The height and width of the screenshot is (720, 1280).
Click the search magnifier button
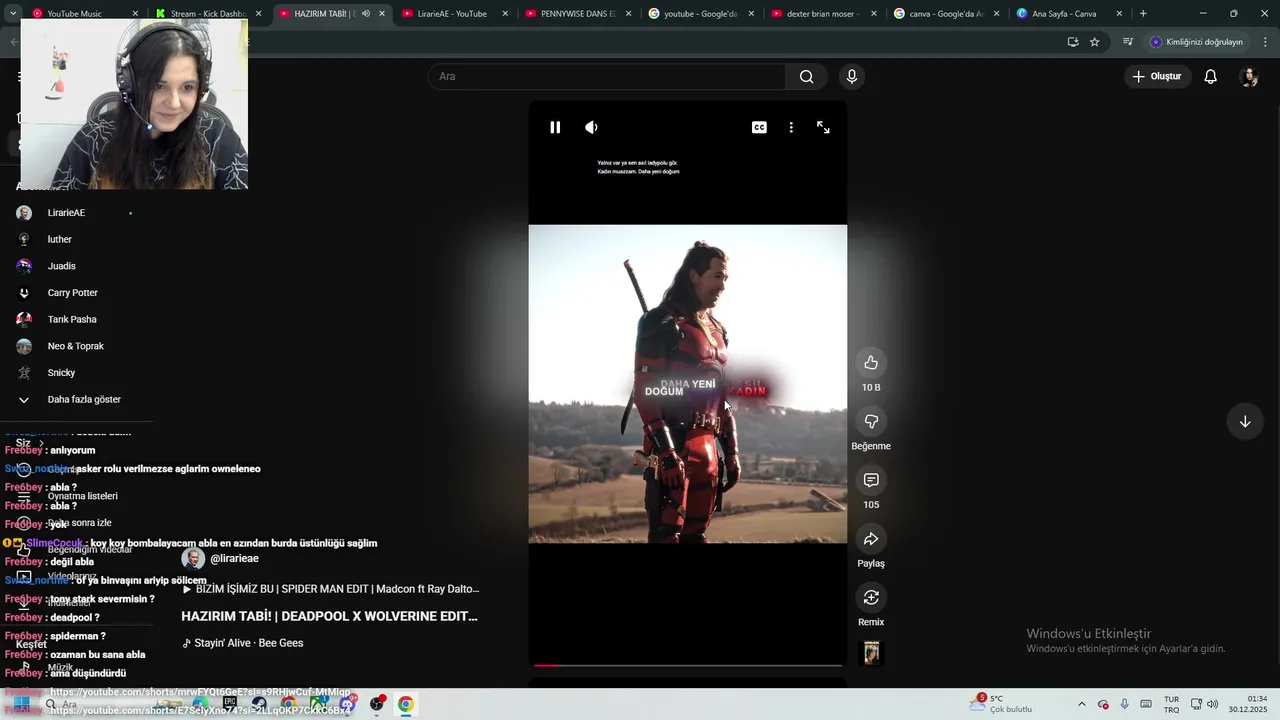[x=806, y=77]
